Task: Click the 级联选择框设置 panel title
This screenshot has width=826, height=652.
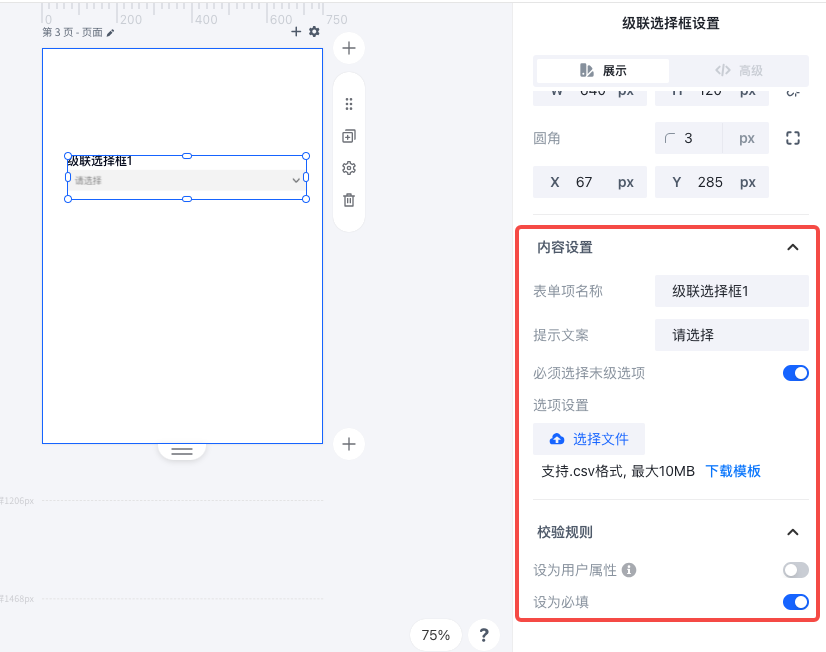Action: pyautogui.click(x=671, y=23)
